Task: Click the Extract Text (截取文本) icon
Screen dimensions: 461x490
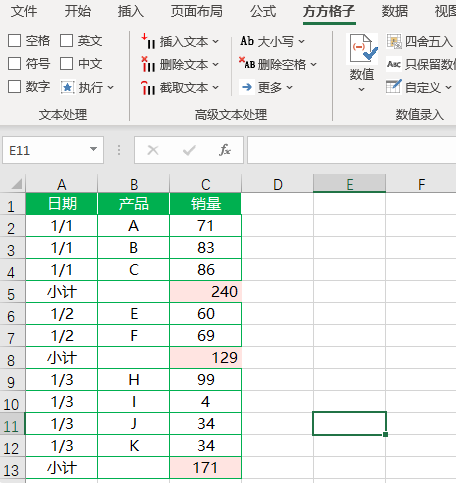Action: tap(148, 88)
